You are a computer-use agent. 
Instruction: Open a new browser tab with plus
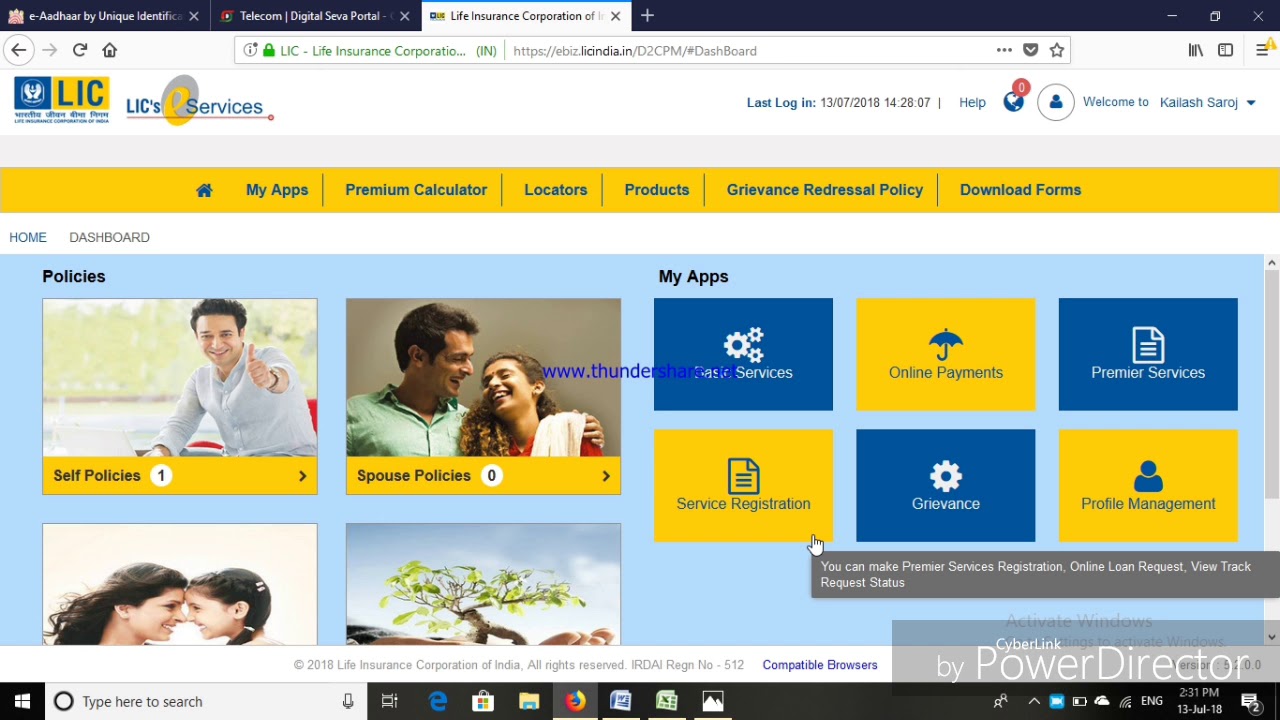click(x=648, y=15)
